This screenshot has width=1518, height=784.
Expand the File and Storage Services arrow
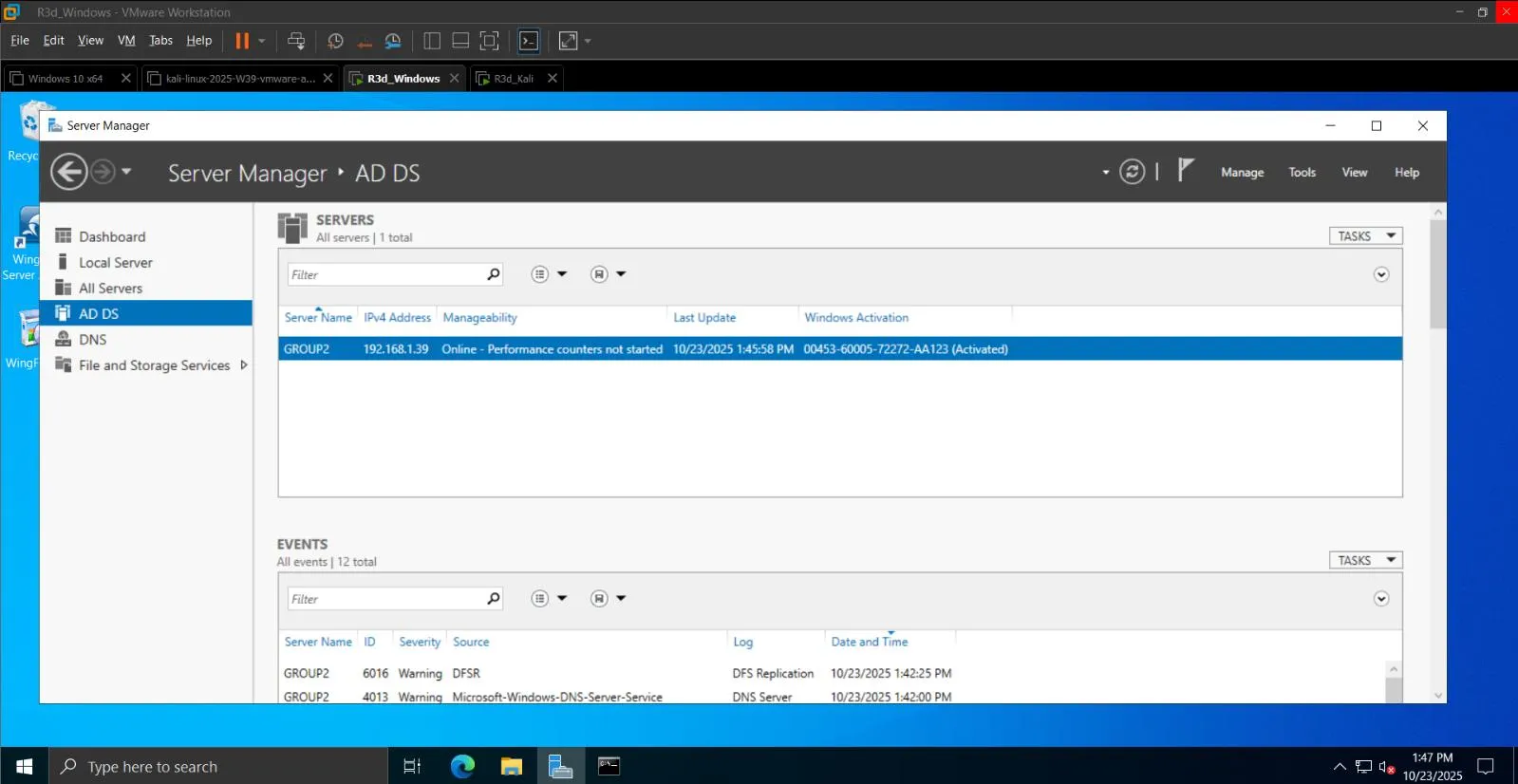click(x=244, y=364)
